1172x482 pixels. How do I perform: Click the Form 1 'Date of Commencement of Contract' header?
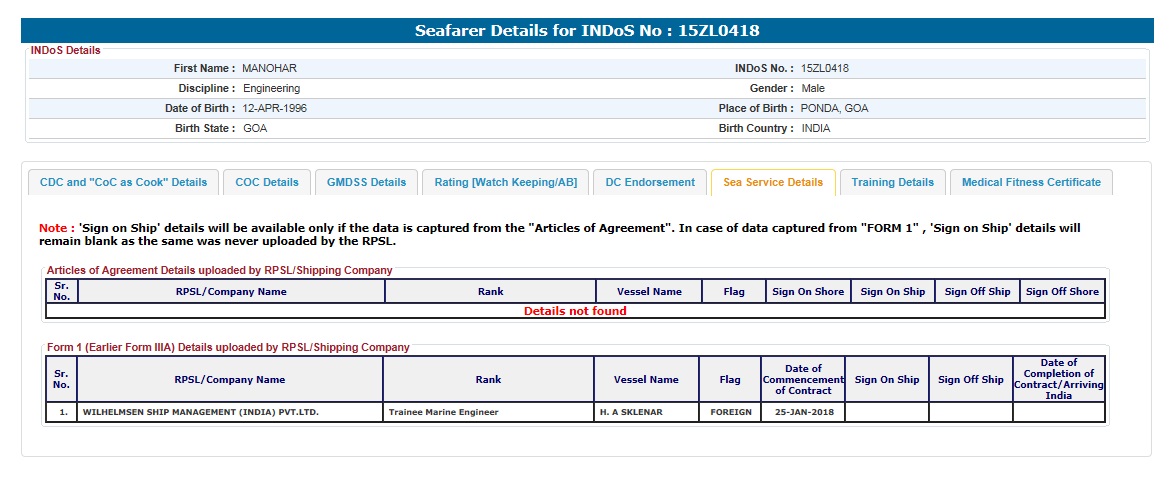[x=803, y=379]
